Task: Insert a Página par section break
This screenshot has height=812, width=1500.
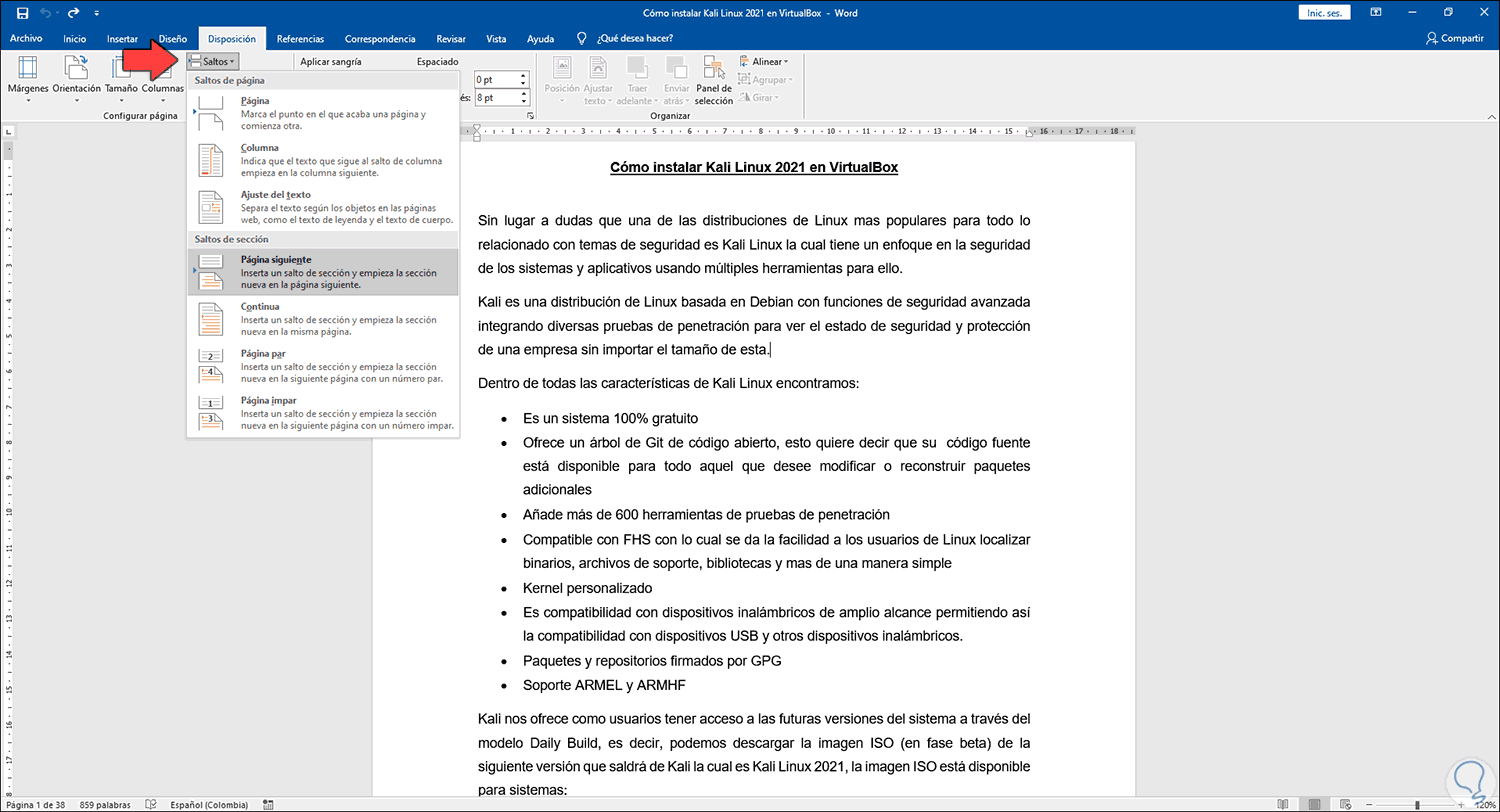Action: 322,366
